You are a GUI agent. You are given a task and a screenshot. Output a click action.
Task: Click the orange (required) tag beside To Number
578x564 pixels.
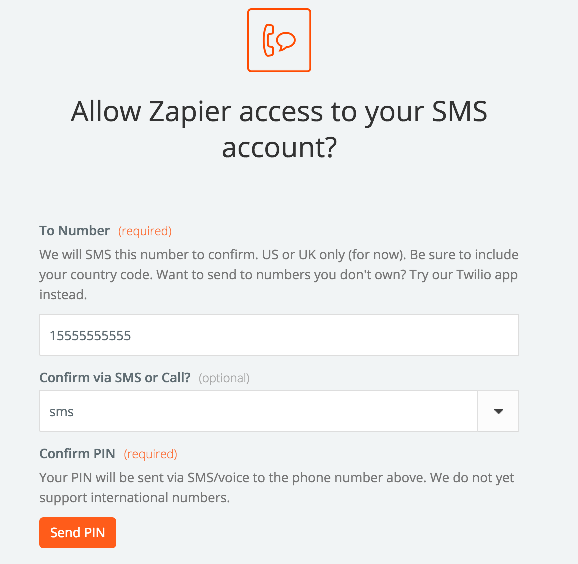pyautogui.click(x=145, y=231)
